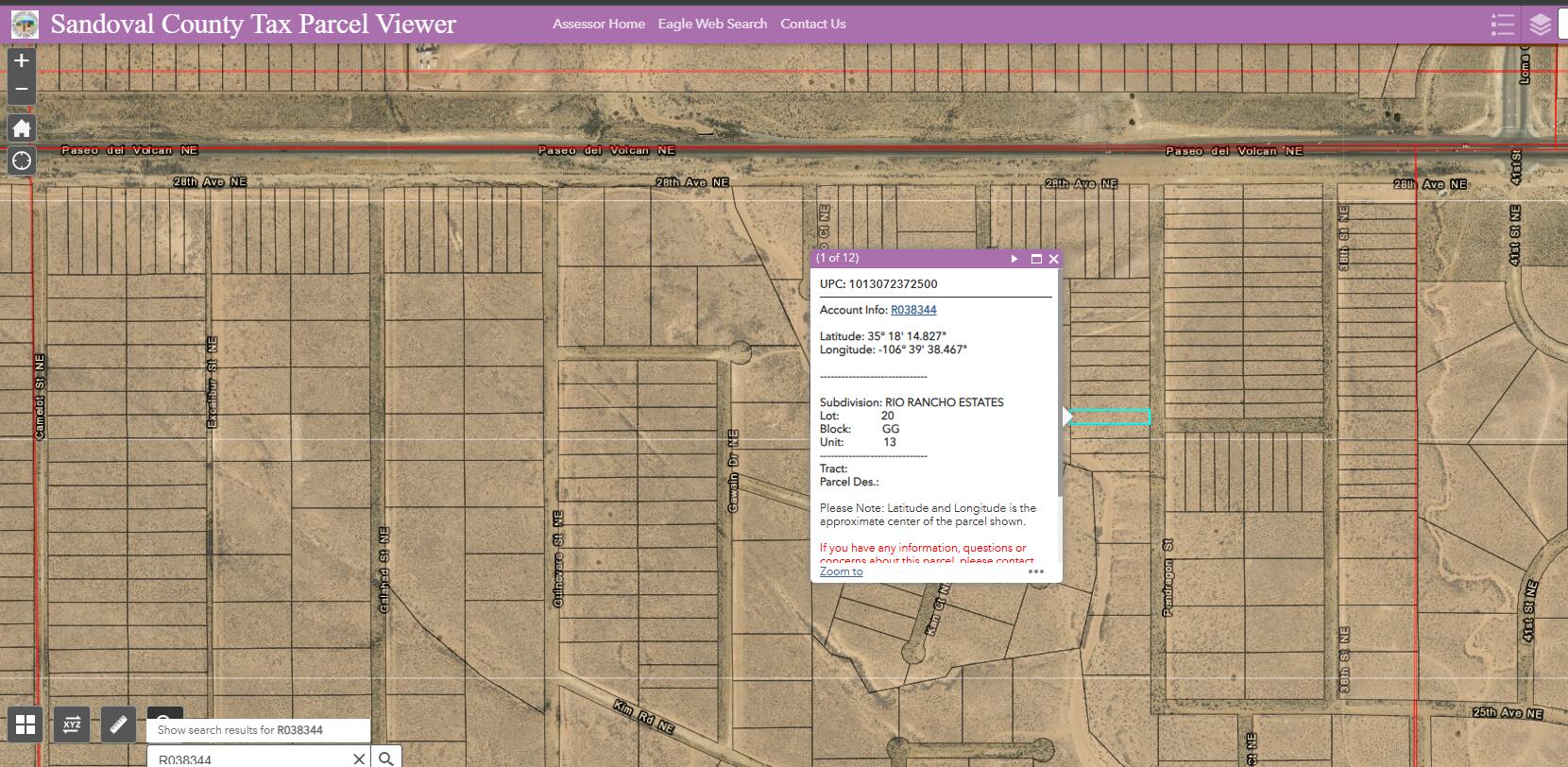Close the parcel info popup
1568x767 pixels.
[x=1054, y=259]
